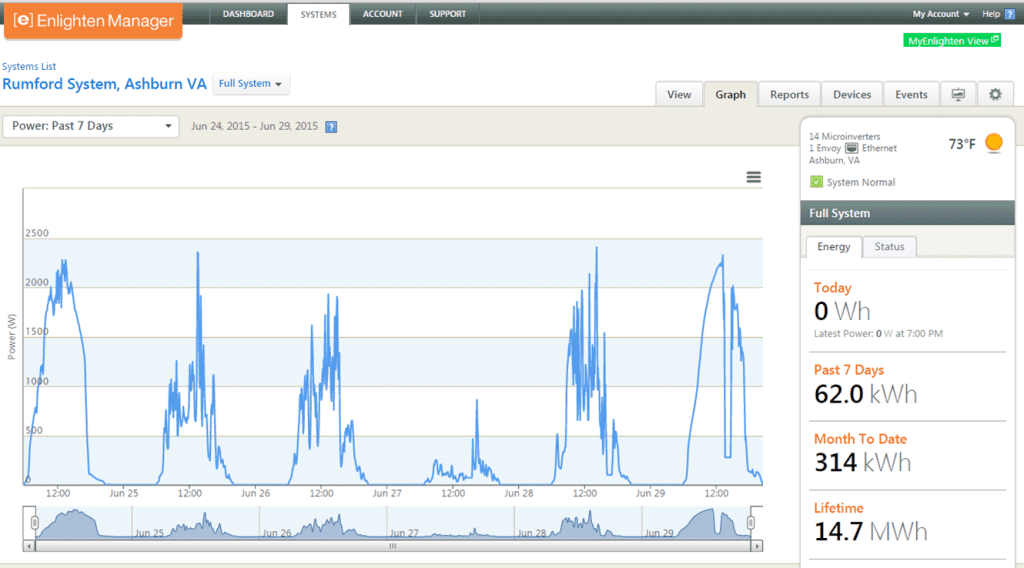The image size is (1024, 568).
Task: Click the navigator scrollbar grip
Action: coord(392,546)
